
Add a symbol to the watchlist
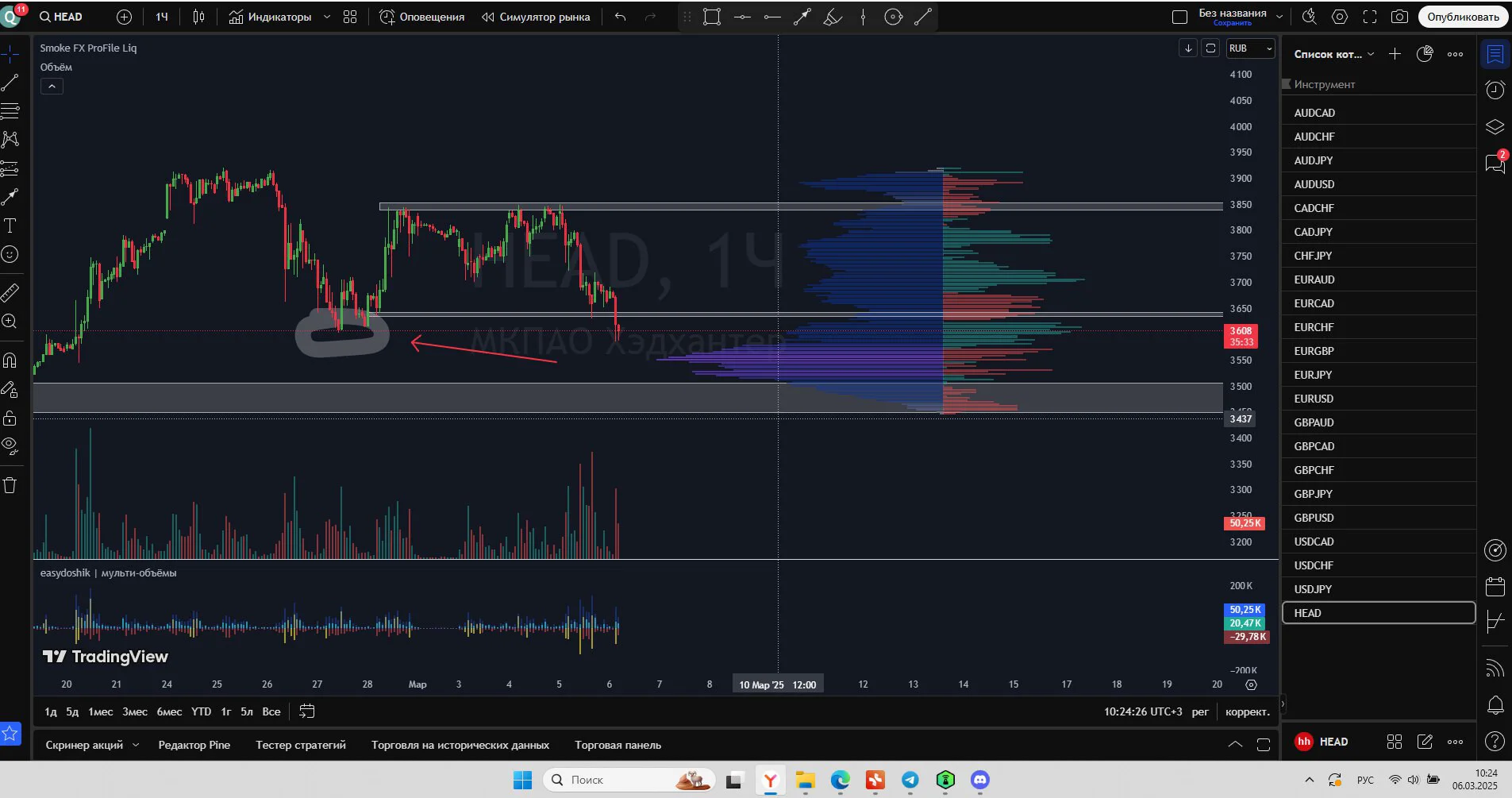[1395, 54]
